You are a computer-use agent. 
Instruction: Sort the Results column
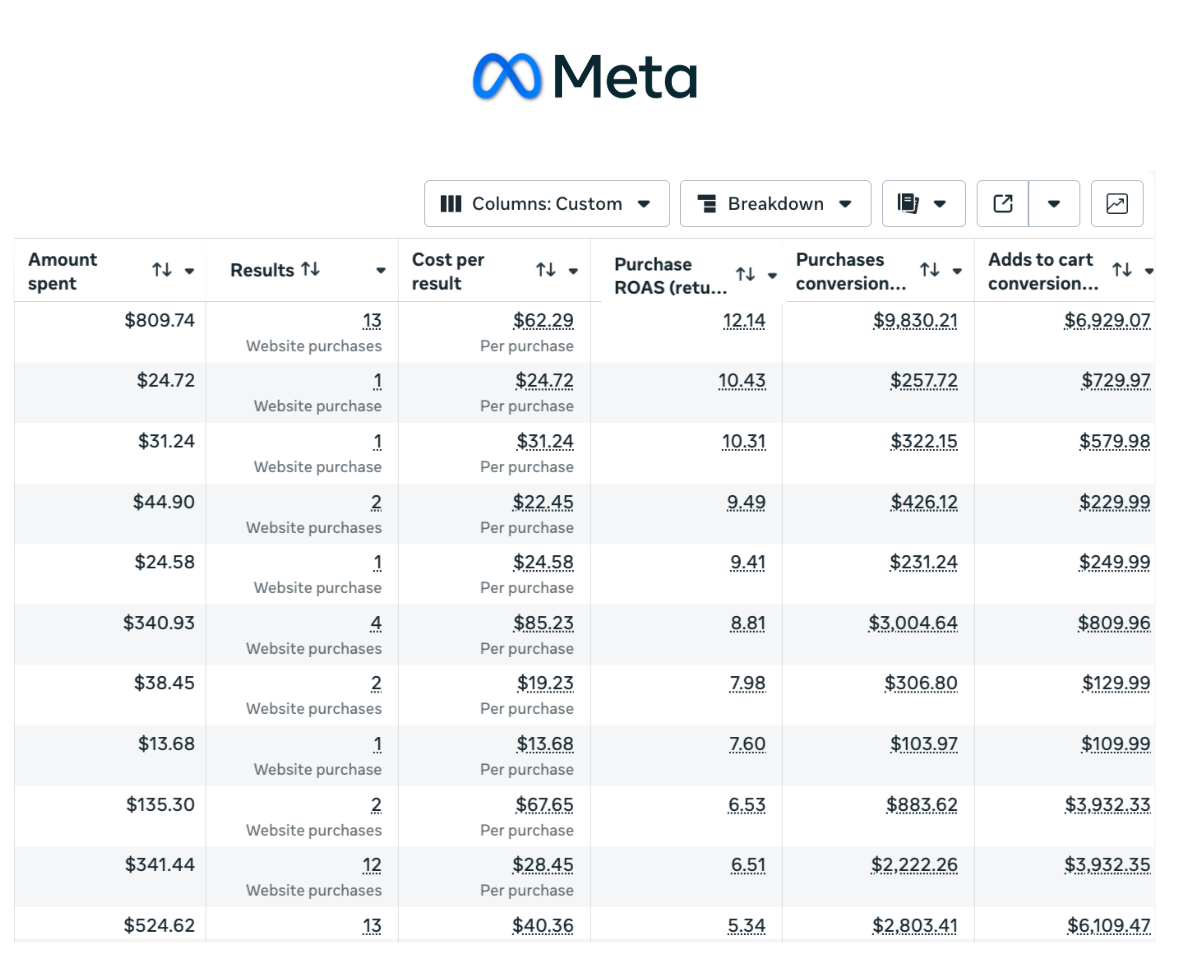(x=310, y=270)
